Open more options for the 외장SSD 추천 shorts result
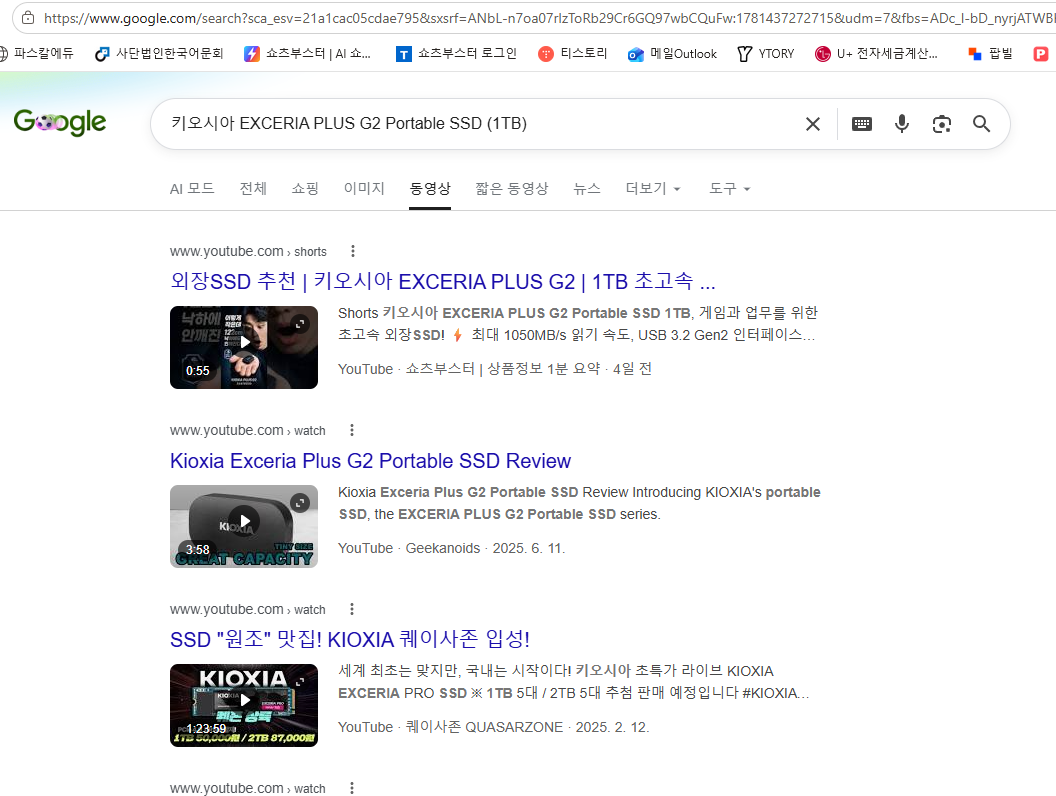This screenshot has width=1056, height=796. click(x=352, y=251)
